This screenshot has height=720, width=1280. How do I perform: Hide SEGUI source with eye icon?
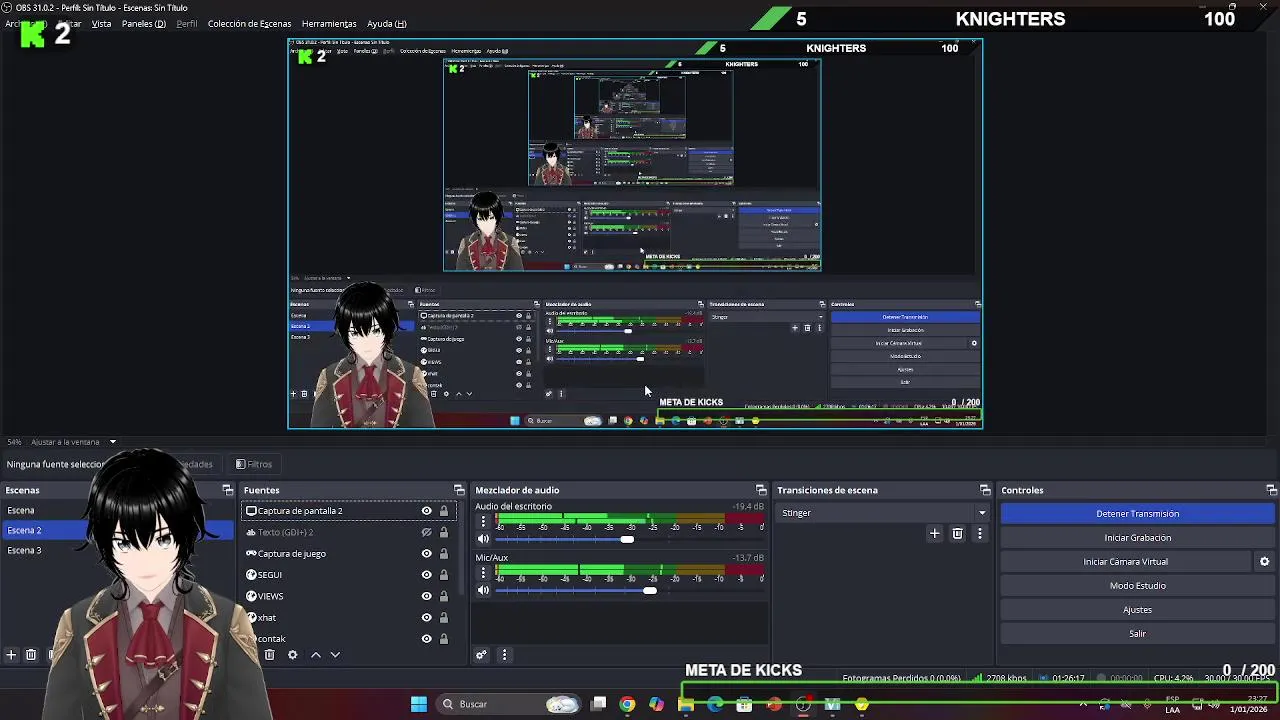(426, 575)
